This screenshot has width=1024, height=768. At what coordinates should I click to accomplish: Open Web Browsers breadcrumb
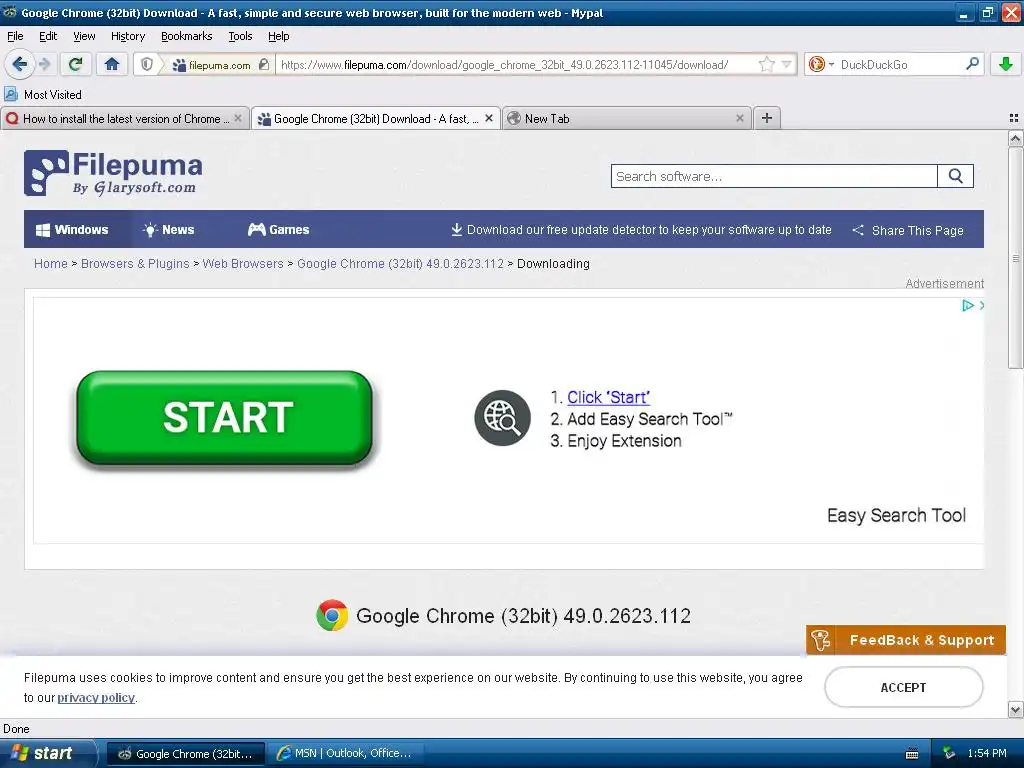click(x=243, y=264)
